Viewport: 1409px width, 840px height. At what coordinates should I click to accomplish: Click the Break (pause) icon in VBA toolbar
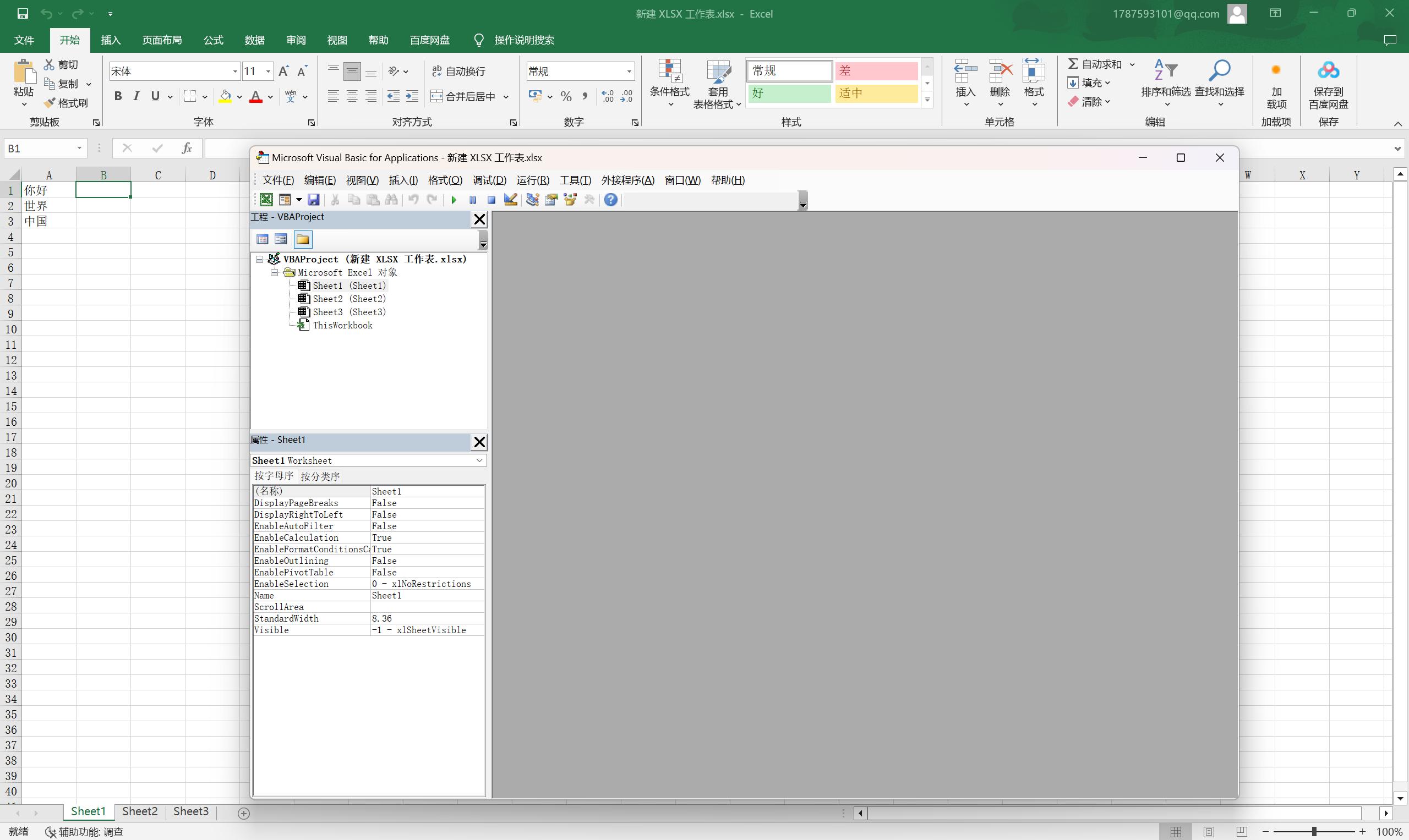coord(473,200)
